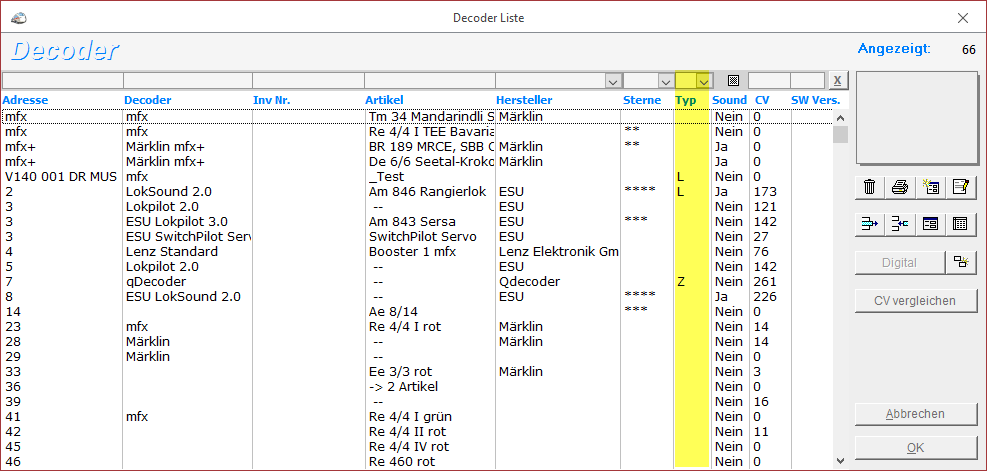The width and height of the screenshot is (987, 471).
Task: Print the decoder list
Action: click(900, 187)
